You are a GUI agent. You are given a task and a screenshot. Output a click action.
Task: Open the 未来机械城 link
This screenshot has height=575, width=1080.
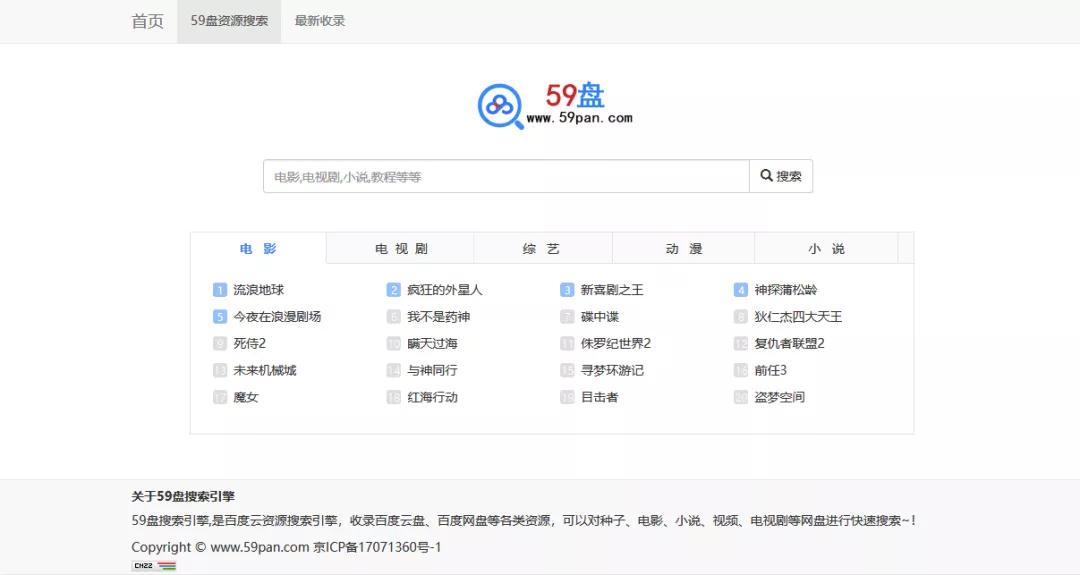point(264,370)
